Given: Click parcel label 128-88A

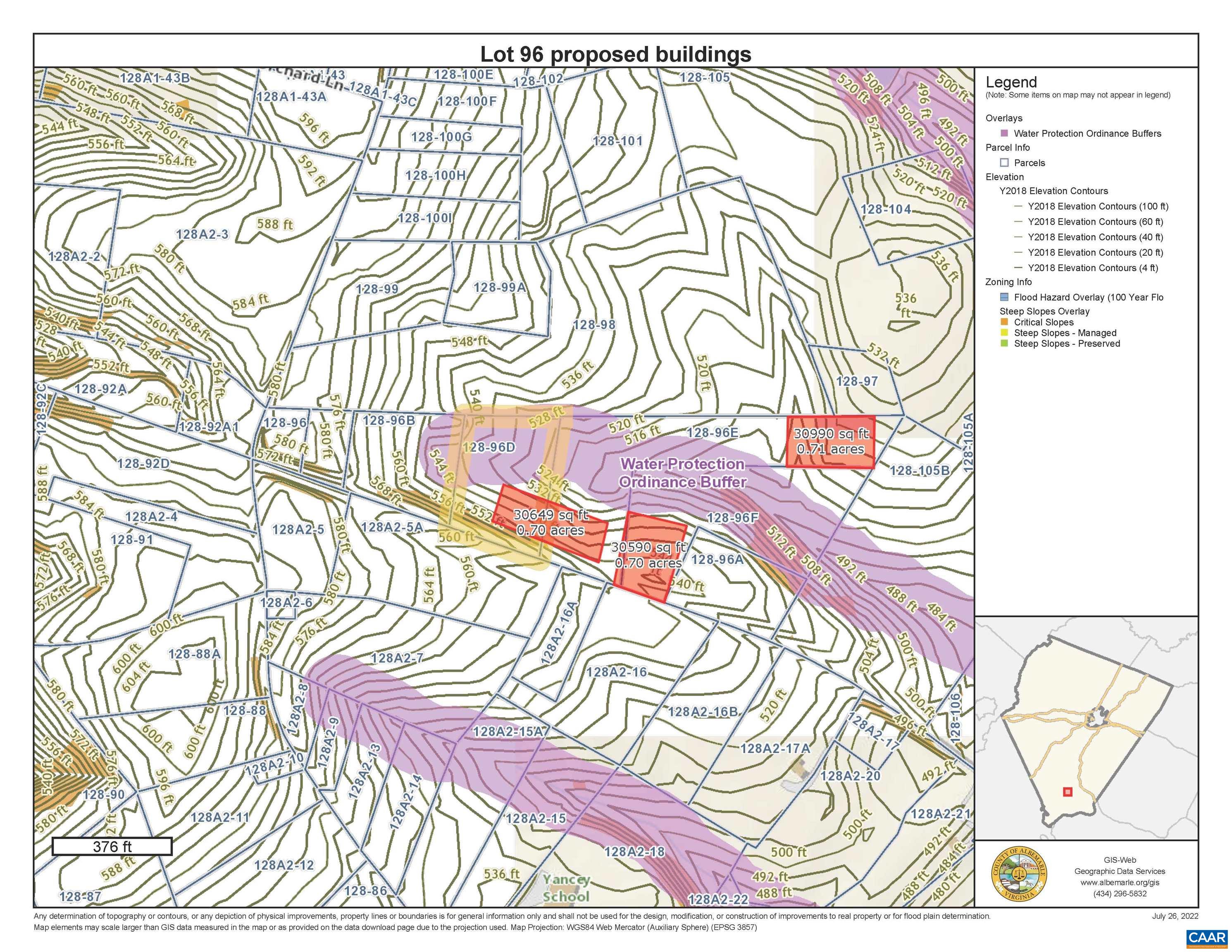Looking at the screenshot, I should [194, 654].
